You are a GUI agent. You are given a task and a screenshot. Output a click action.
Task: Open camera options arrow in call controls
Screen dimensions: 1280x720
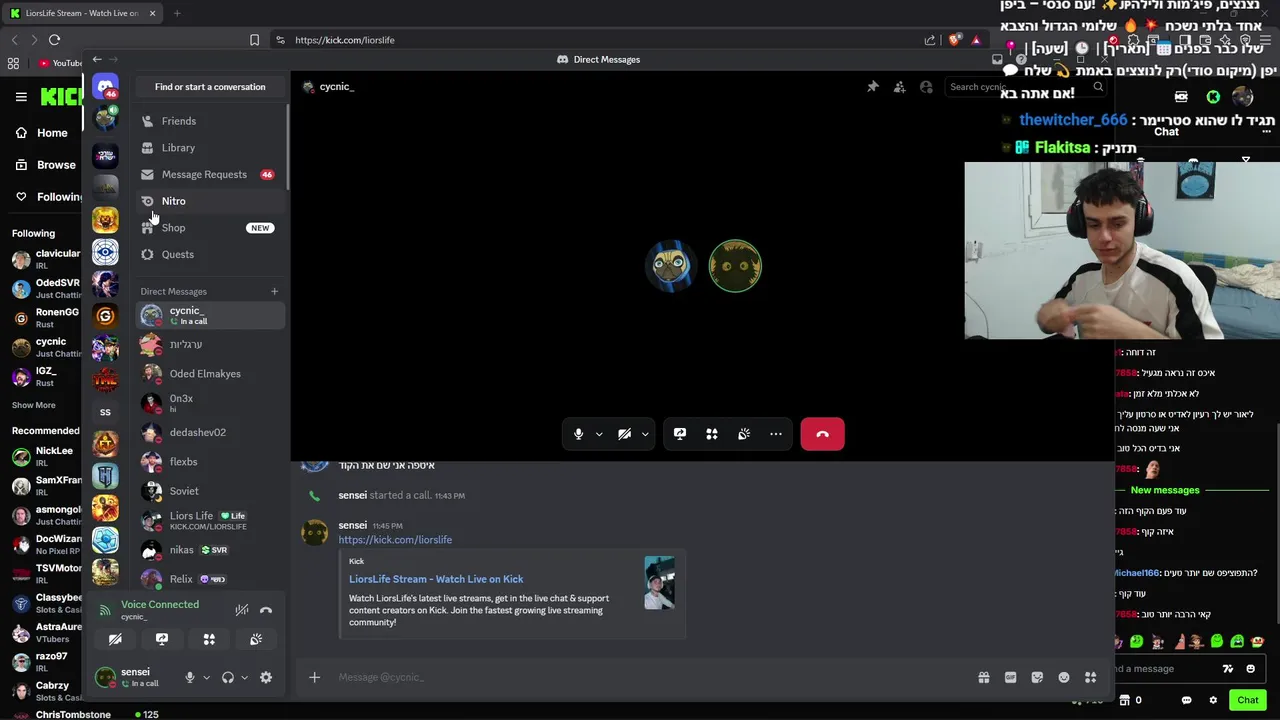click(645, 434)
